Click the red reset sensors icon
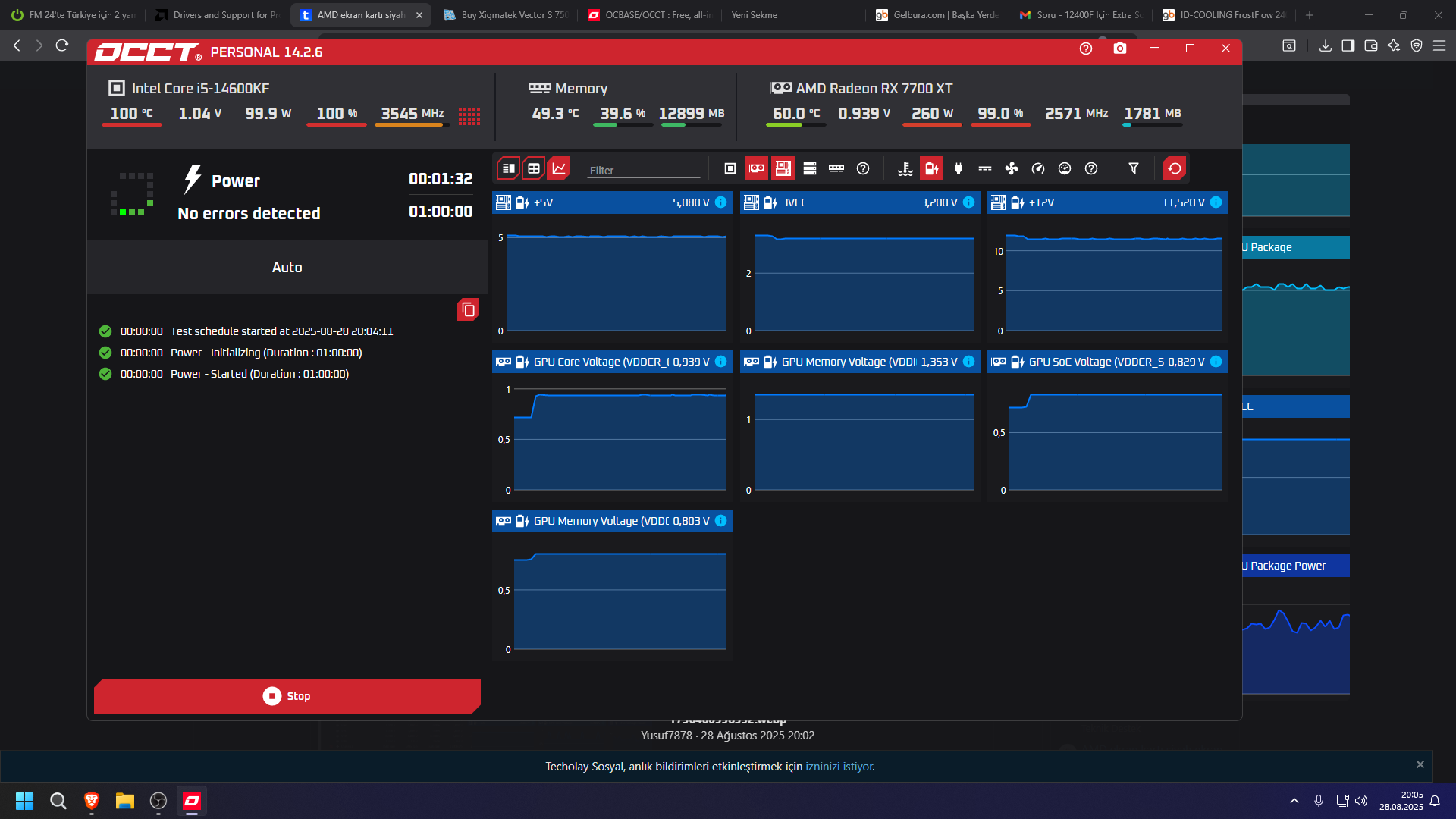Viewport: 1456px width, 819px height. point(1175,168)
